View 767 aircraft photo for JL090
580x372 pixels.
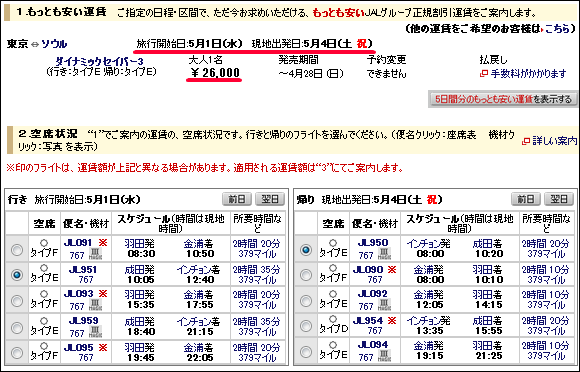[x=374, y=280]
